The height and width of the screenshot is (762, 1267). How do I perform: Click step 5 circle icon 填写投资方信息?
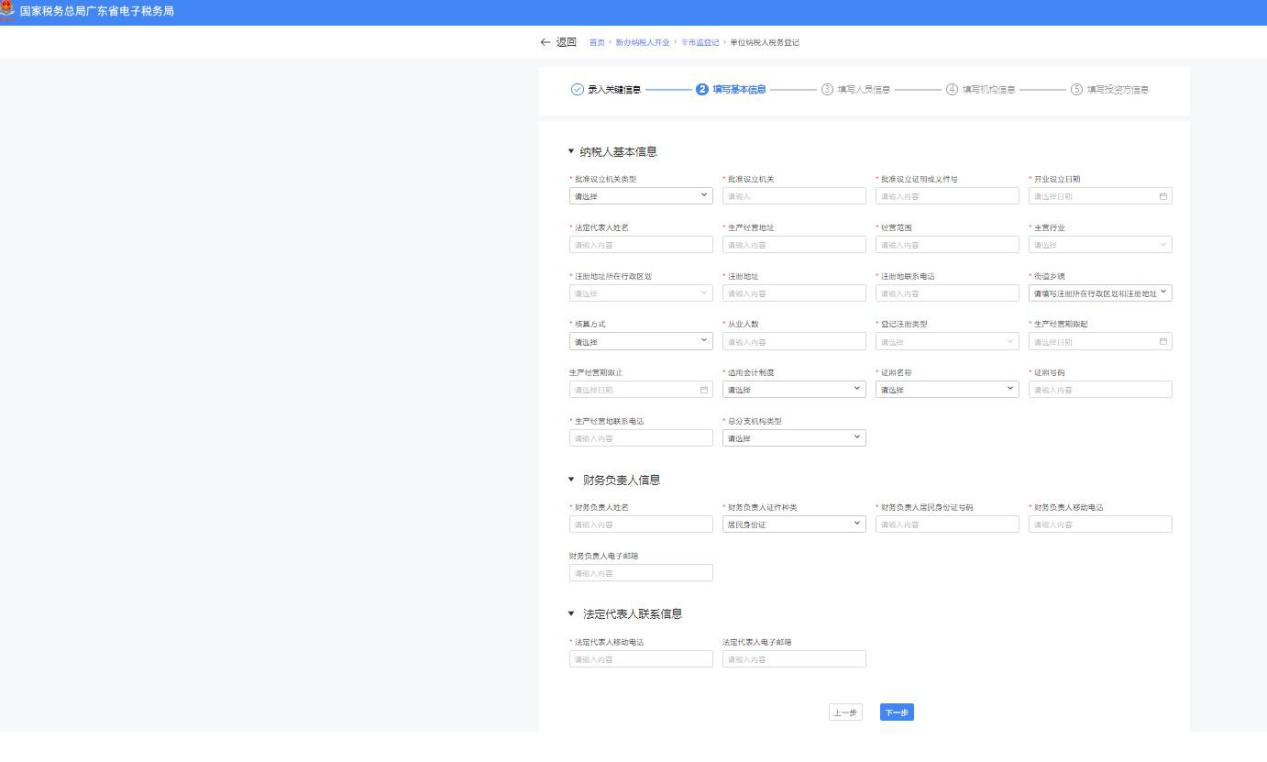click(1077, 89)
